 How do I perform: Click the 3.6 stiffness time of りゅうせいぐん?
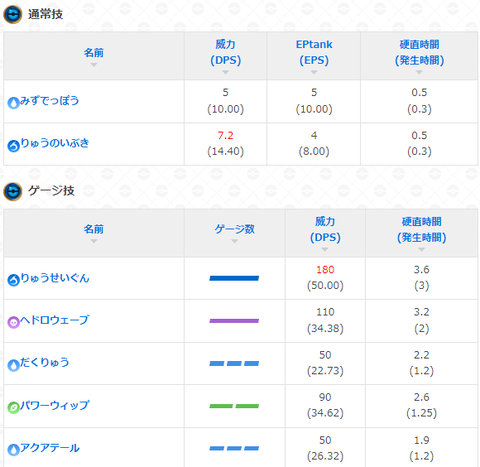pos(421,269)
